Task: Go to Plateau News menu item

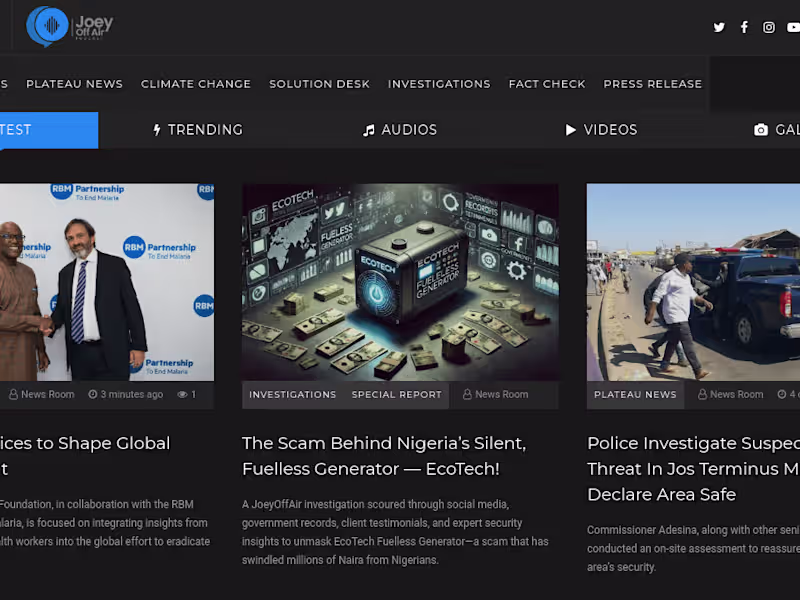Action: point(74,84)
